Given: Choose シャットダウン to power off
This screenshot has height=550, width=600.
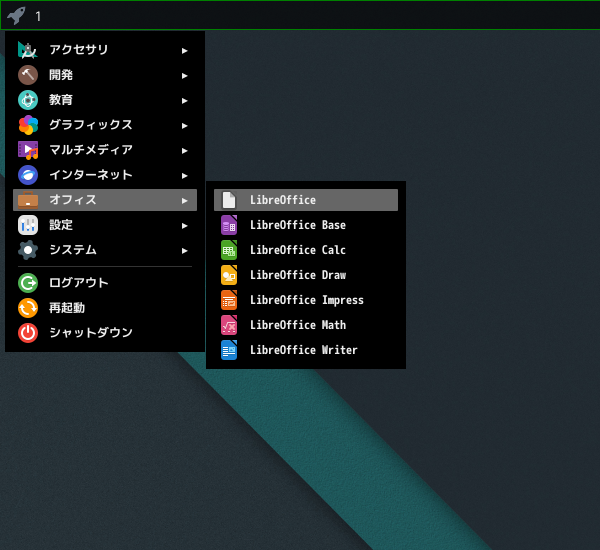Looking at the screenshot, I should (105, 333).
